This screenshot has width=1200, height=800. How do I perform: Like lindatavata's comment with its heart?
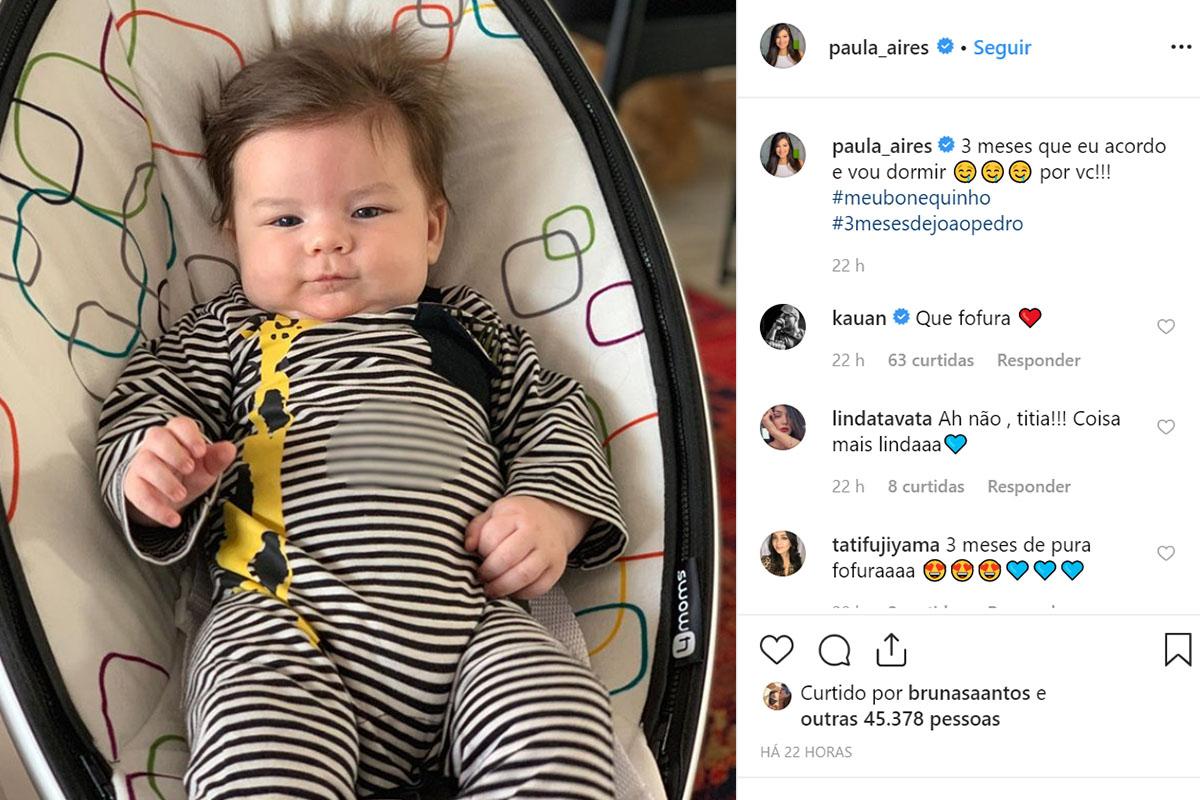1166,427
